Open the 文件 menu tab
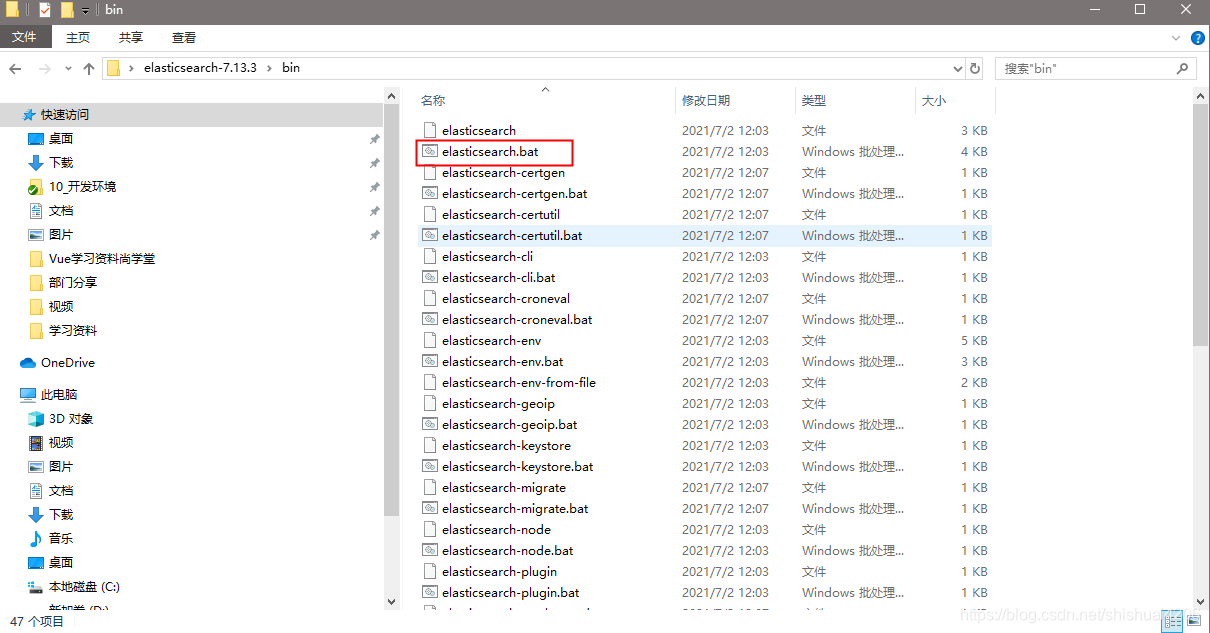 click(x=24, y=37)
